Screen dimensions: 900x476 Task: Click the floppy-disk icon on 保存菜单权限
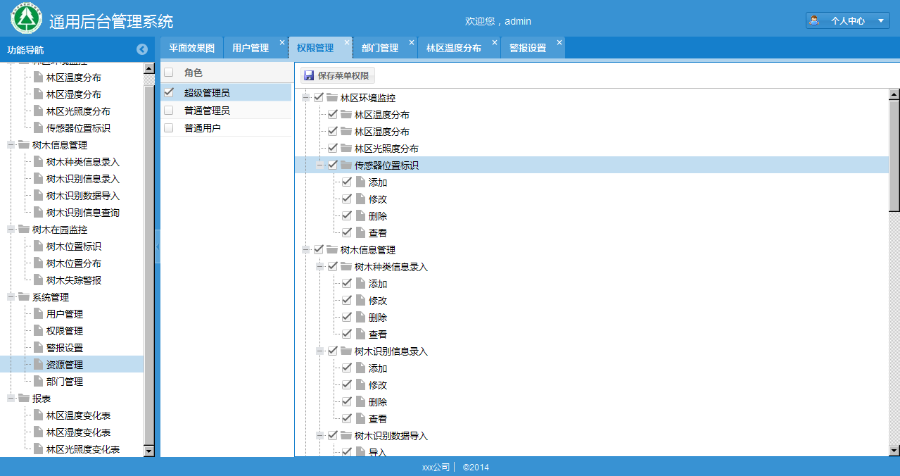coord(309,75)
